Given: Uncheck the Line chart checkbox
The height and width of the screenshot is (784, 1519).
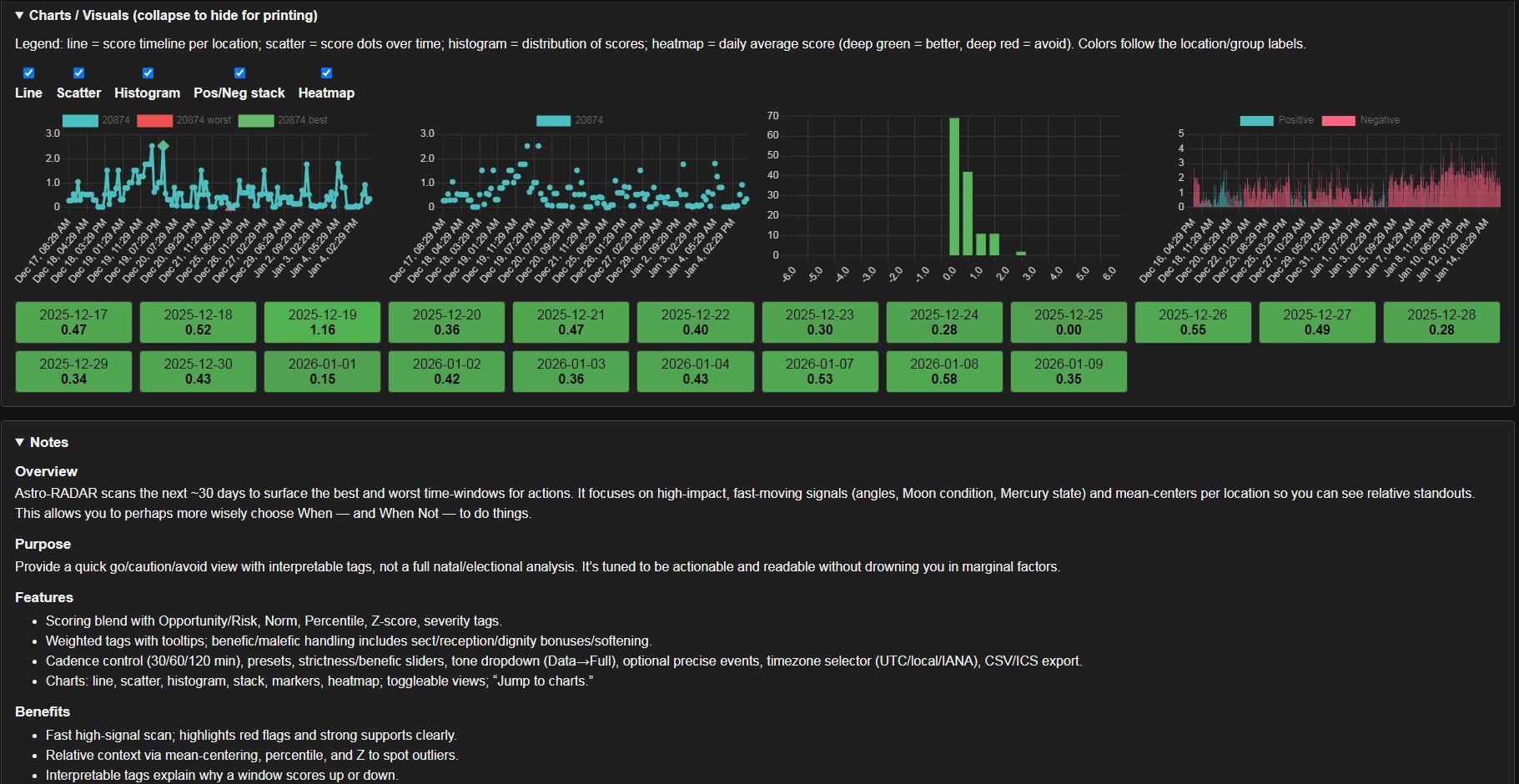Looking at the screenshot, I should (28, 73).
